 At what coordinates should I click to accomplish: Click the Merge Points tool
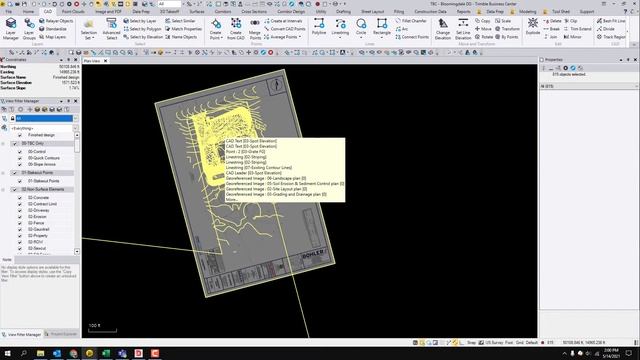[255, 29]
